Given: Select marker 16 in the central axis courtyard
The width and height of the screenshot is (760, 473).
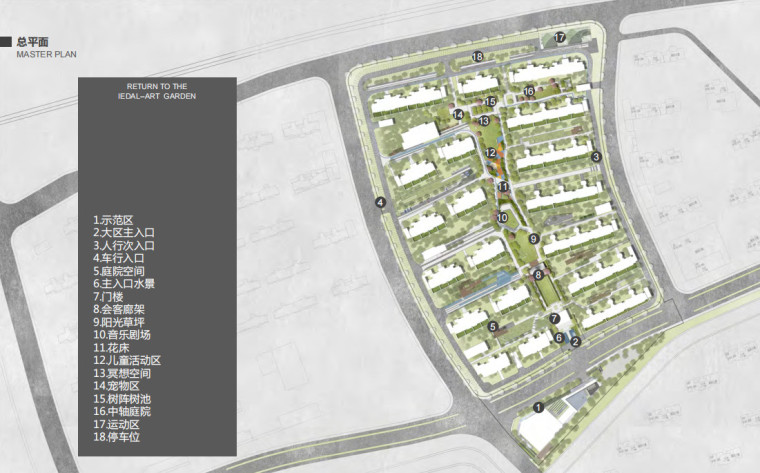Looking at the screenshot, I should click(529, 92).
